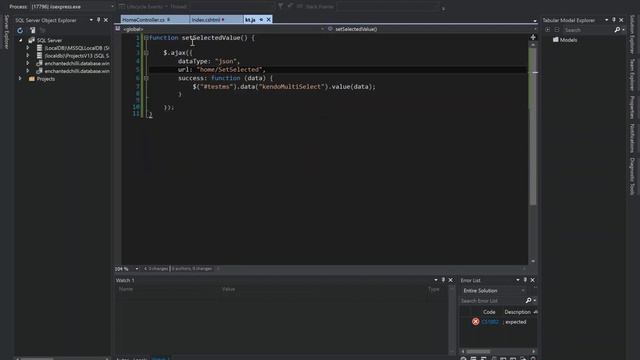Open the editor zoom level dropdown
The width and height of the screenshot is (640, 360).
tap(137, 269)
